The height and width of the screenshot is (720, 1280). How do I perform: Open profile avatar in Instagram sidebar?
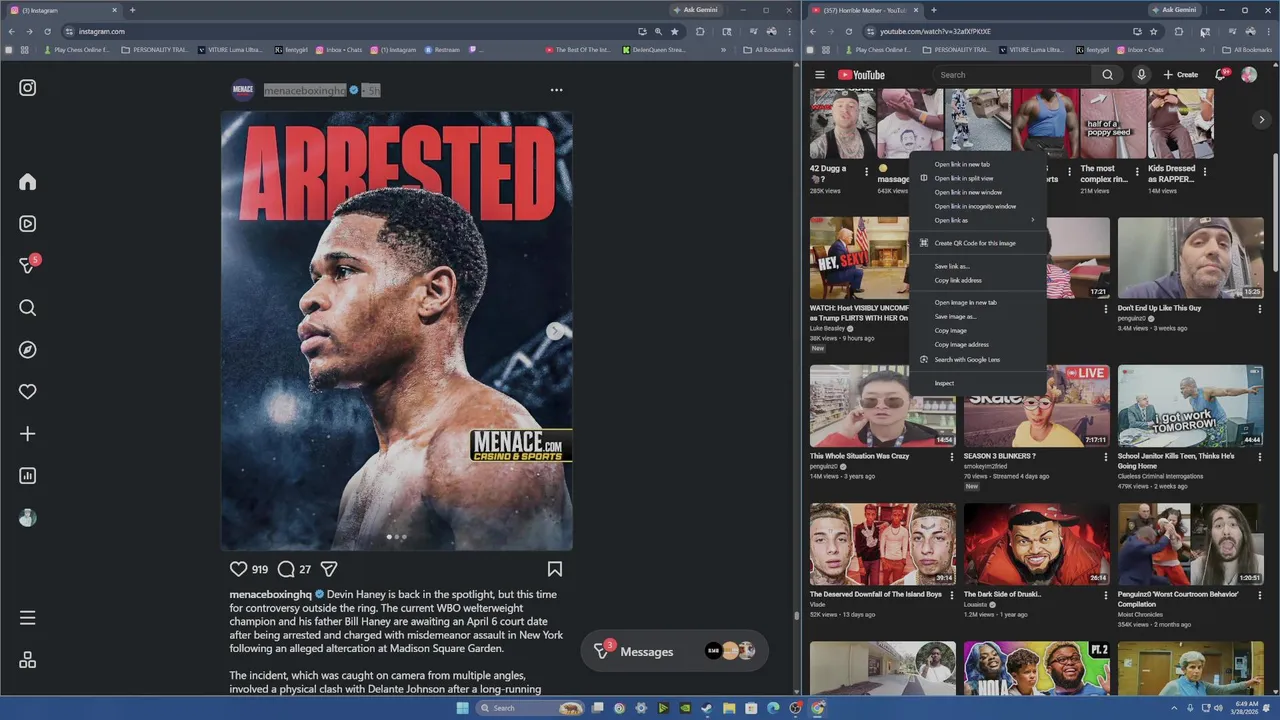pos(28,518)
